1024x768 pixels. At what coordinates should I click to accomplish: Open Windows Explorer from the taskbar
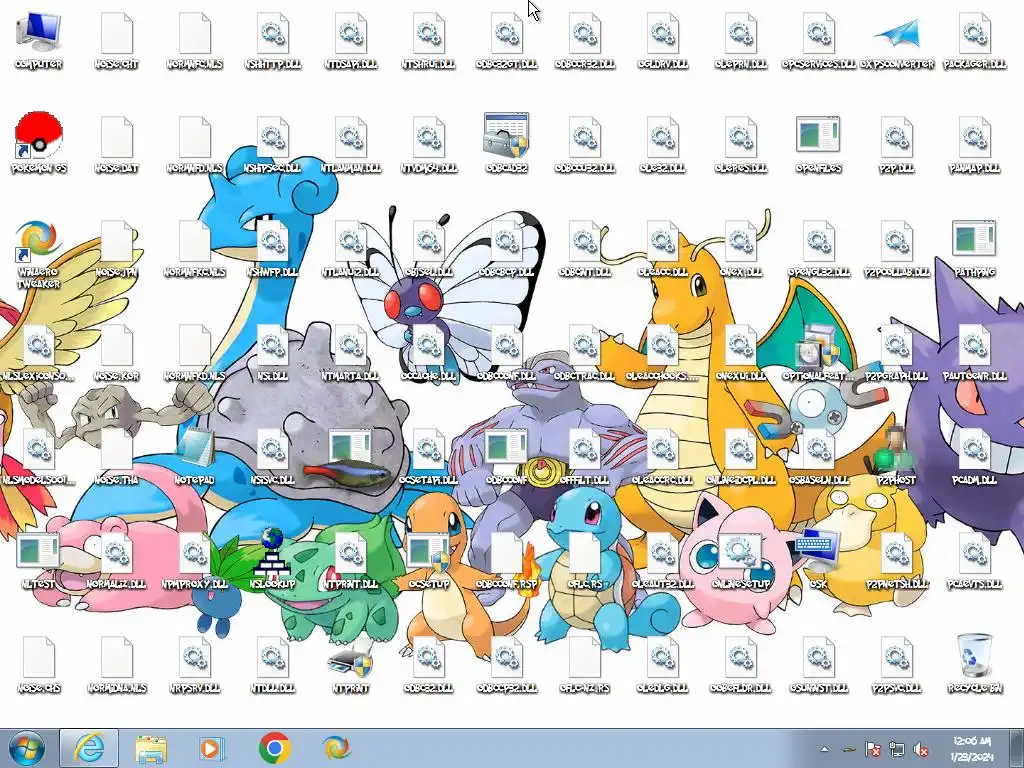[151, 748]
